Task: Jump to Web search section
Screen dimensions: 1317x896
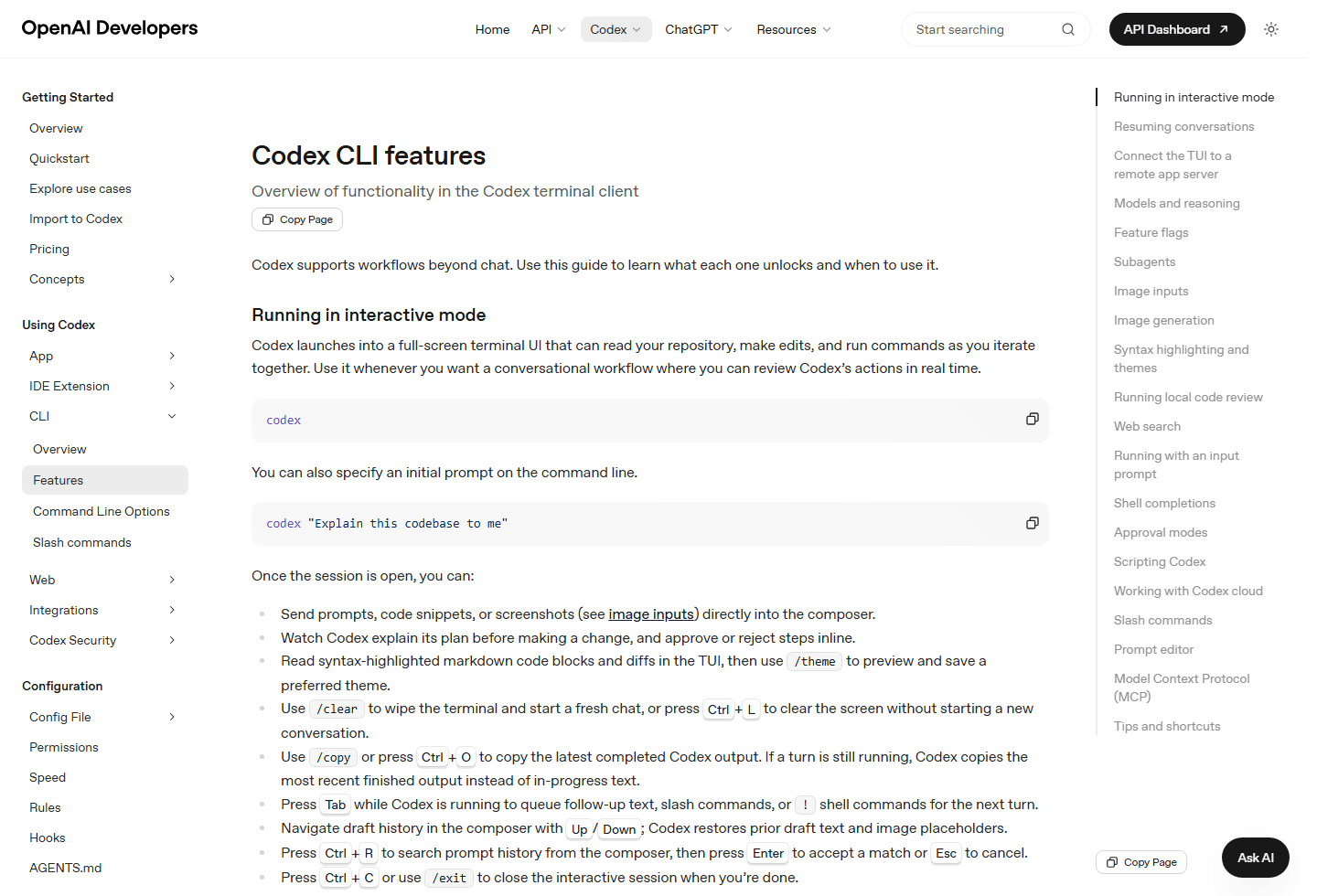Action: click(1147, 426)
